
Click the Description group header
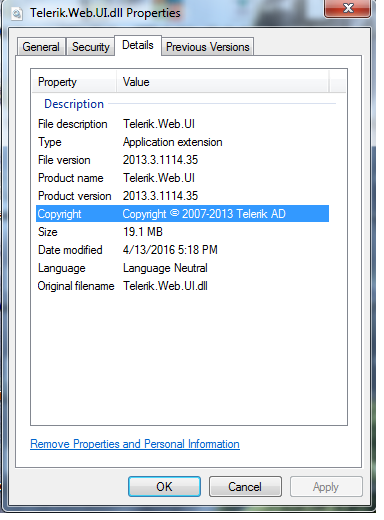74,104
